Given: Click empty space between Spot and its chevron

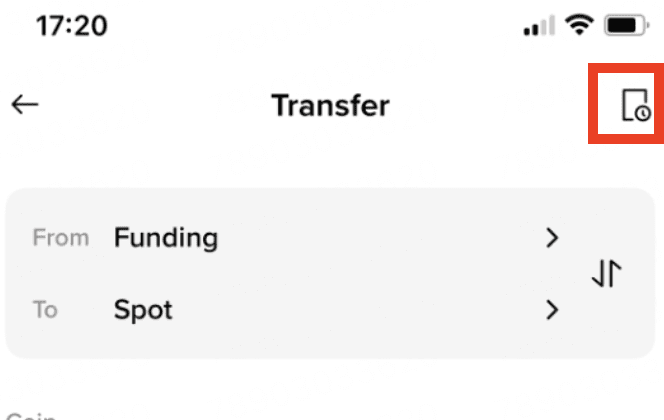Looking at the screenshot, I should [x=360, y=310].
